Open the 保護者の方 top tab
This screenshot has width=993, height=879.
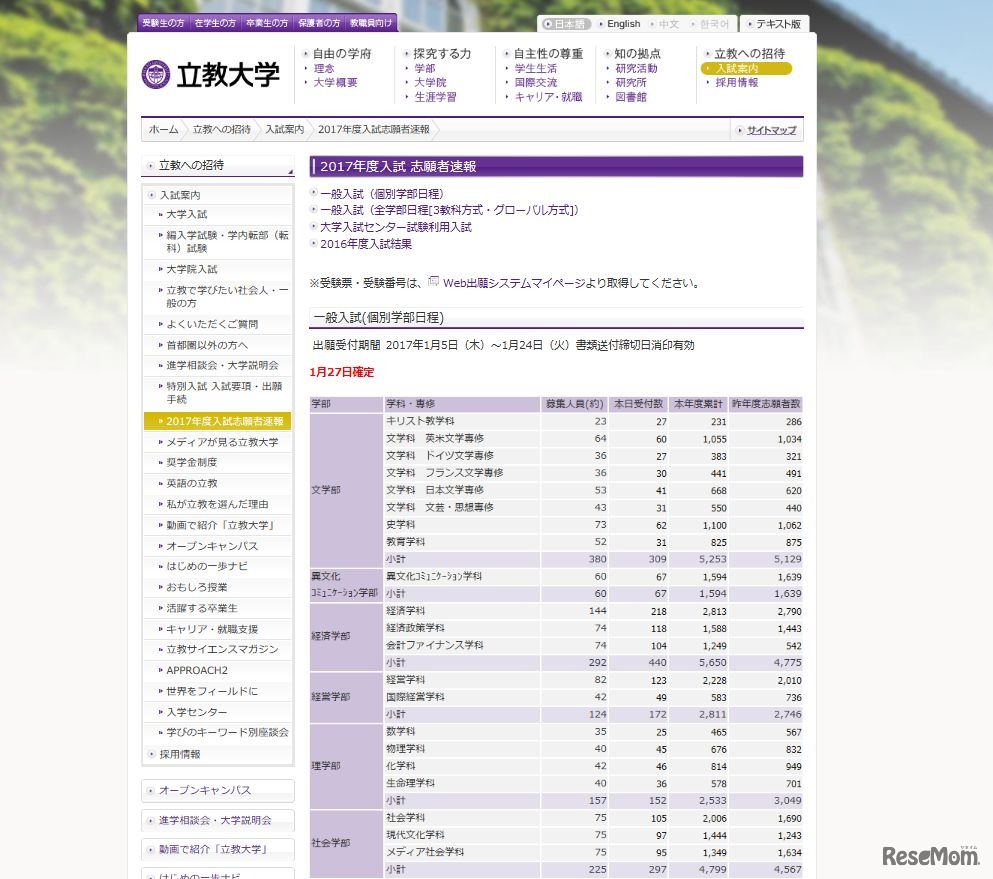point(320,22)
